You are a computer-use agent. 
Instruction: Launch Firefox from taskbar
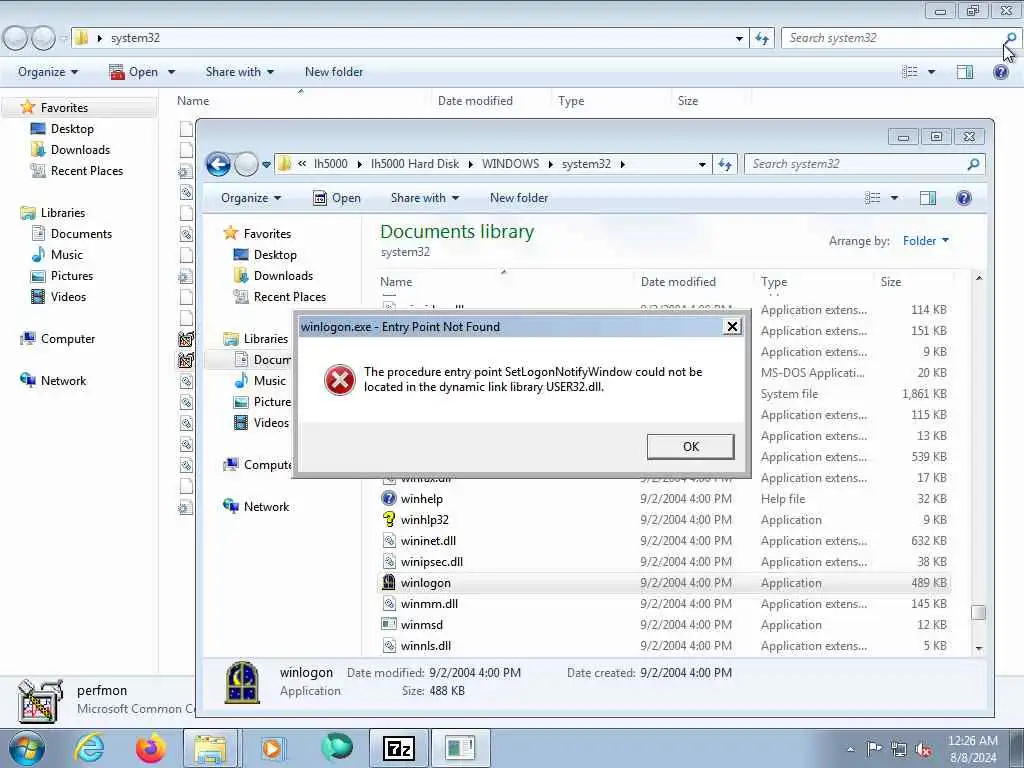coord(151,748)
